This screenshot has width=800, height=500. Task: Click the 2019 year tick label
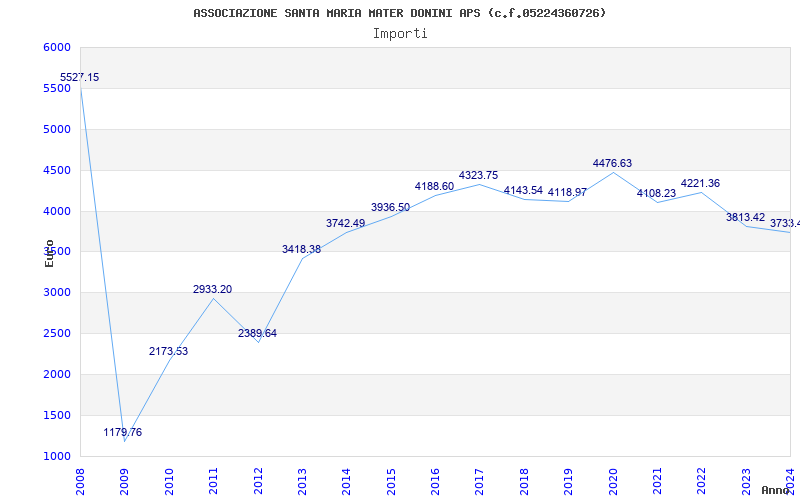tap(568, 482)
